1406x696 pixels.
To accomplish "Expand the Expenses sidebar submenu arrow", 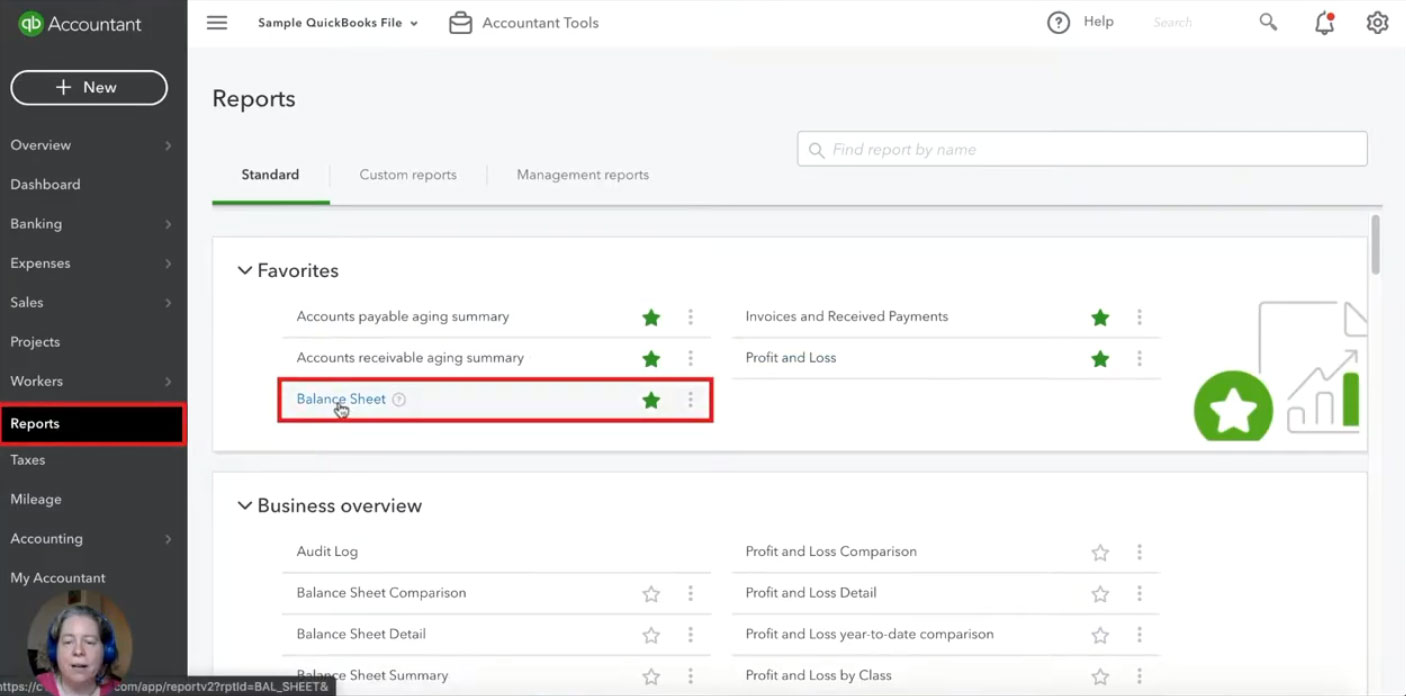I will tap(168, 264).
